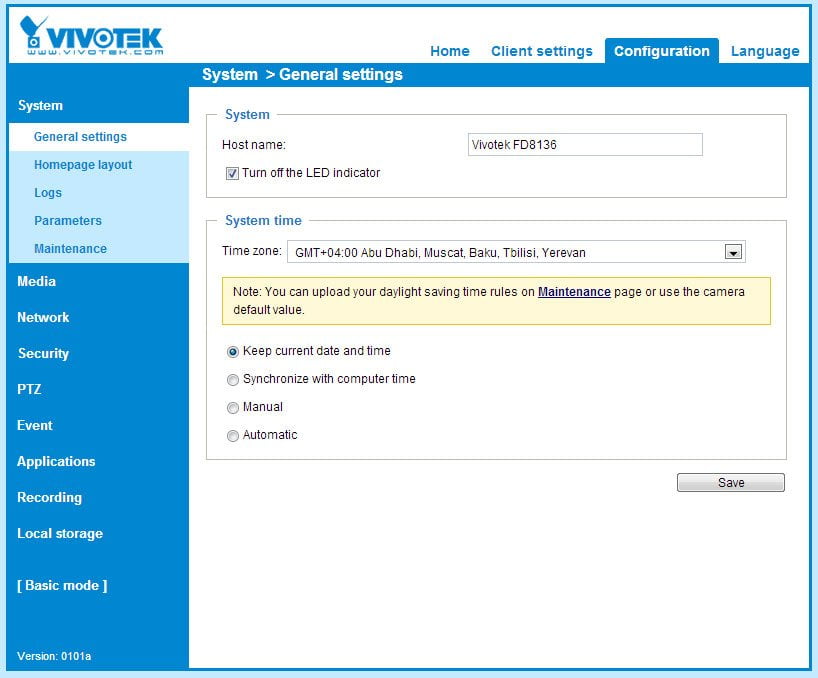
Task: Click the Host name input field
Action: [585, 144]
